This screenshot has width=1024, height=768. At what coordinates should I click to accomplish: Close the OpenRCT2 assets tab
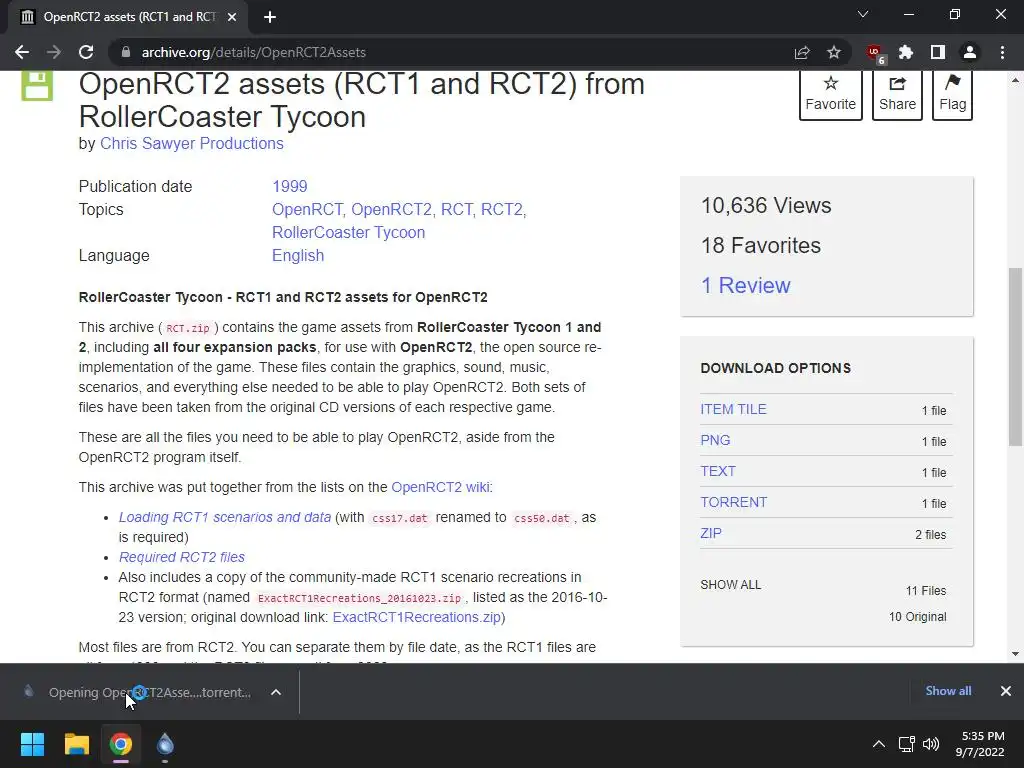[232, 17]
